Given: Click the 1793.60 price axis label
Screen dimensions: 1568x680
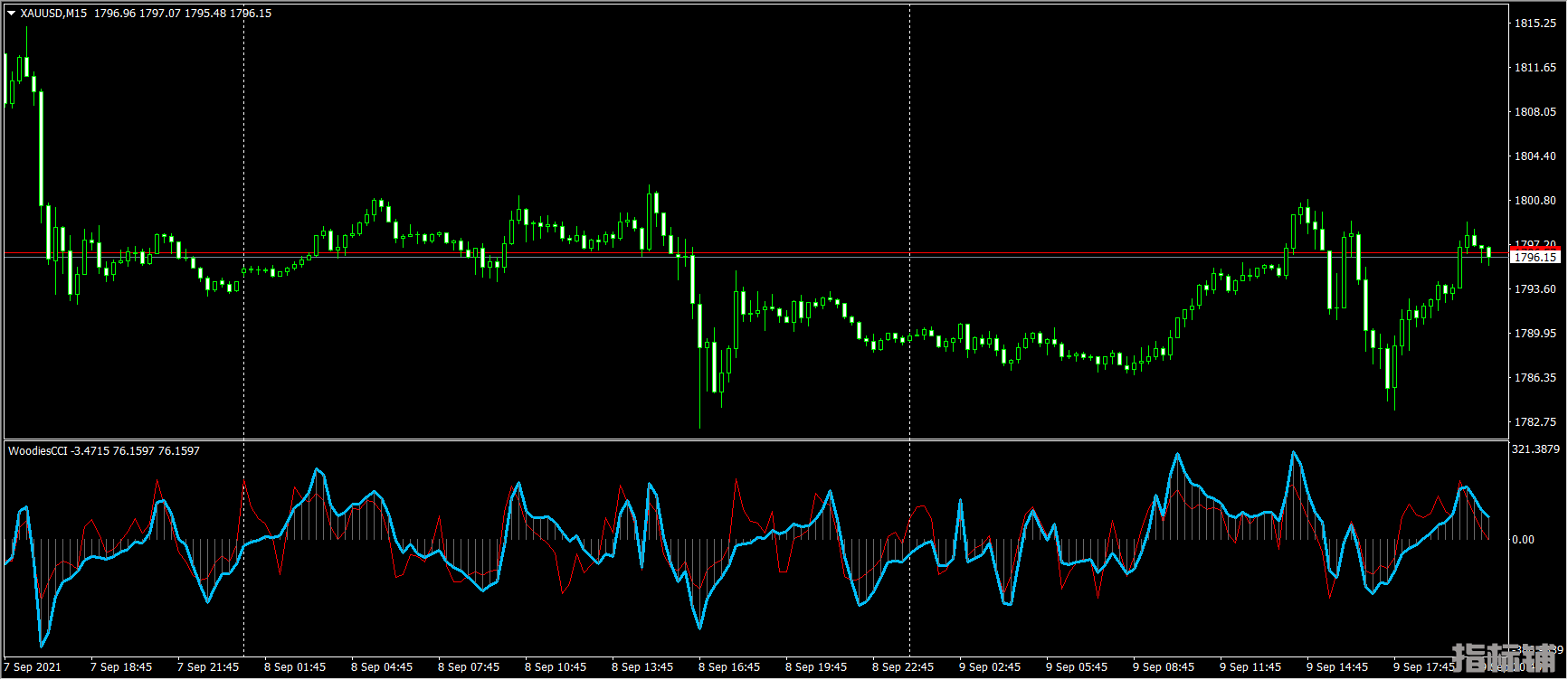Looking at the screenshot, I should coord(1535,289).
